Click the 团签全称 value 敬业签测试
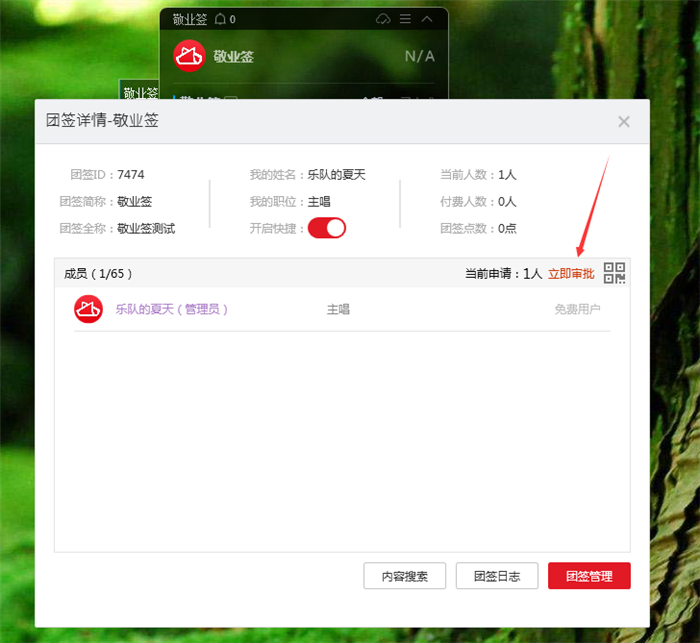 tap(146, 229)
